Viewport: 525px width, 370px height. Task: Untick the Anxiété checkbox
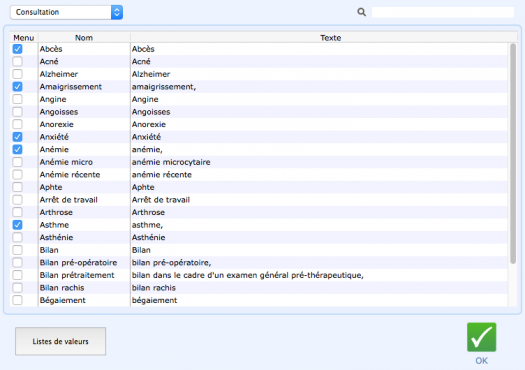(x=17, y=137)
